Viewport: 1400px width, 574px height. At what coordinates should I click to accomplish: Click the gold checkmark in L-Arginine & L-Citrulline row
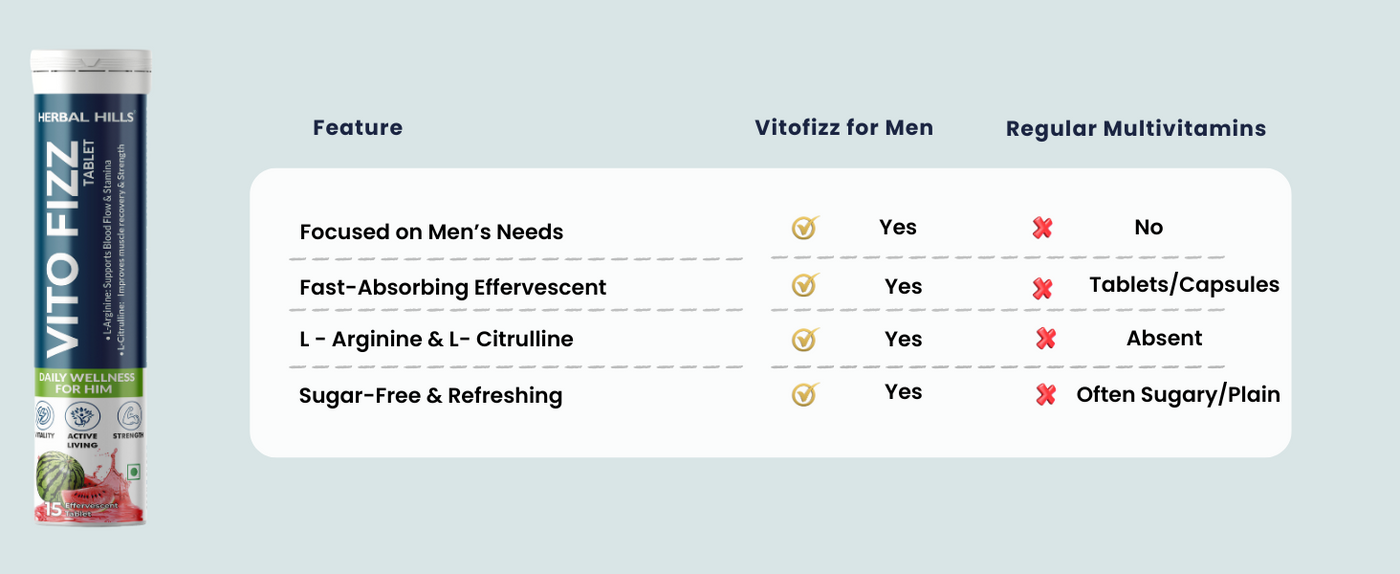(x=804, y=339)
